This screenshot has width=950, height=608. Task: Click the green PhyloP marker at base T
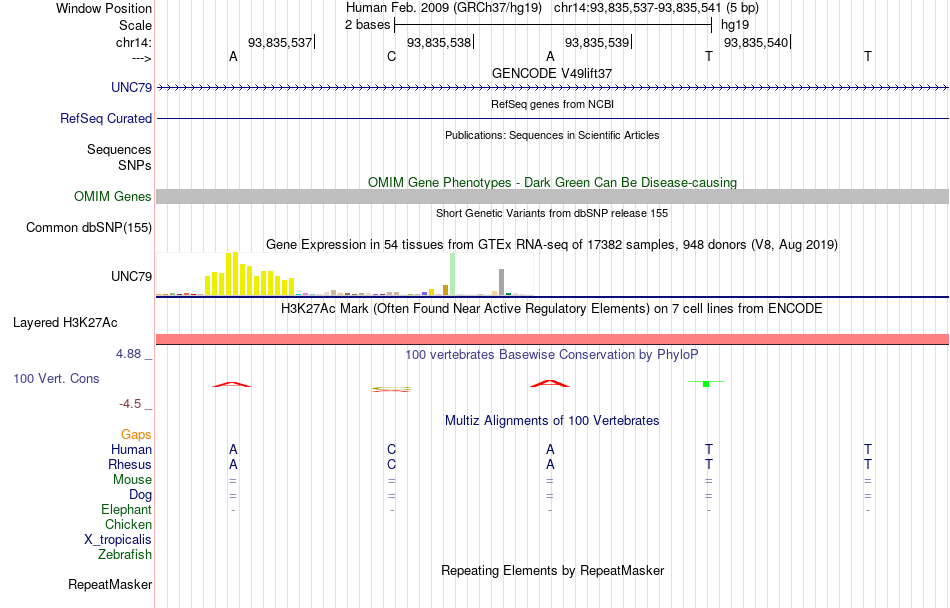tap(706, 383)
